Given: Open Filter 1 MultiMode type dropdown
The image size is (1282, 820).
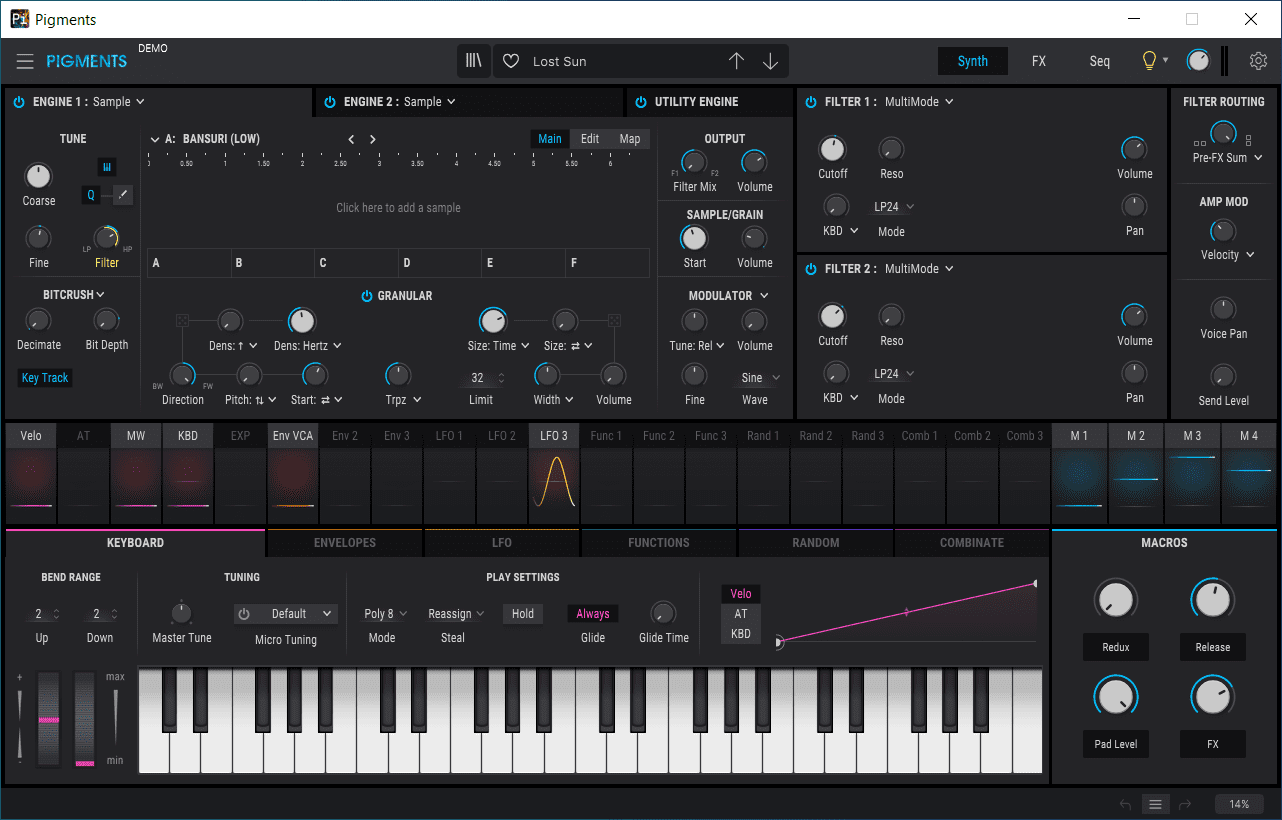Looking at the screenshot, I should point(919,102).
